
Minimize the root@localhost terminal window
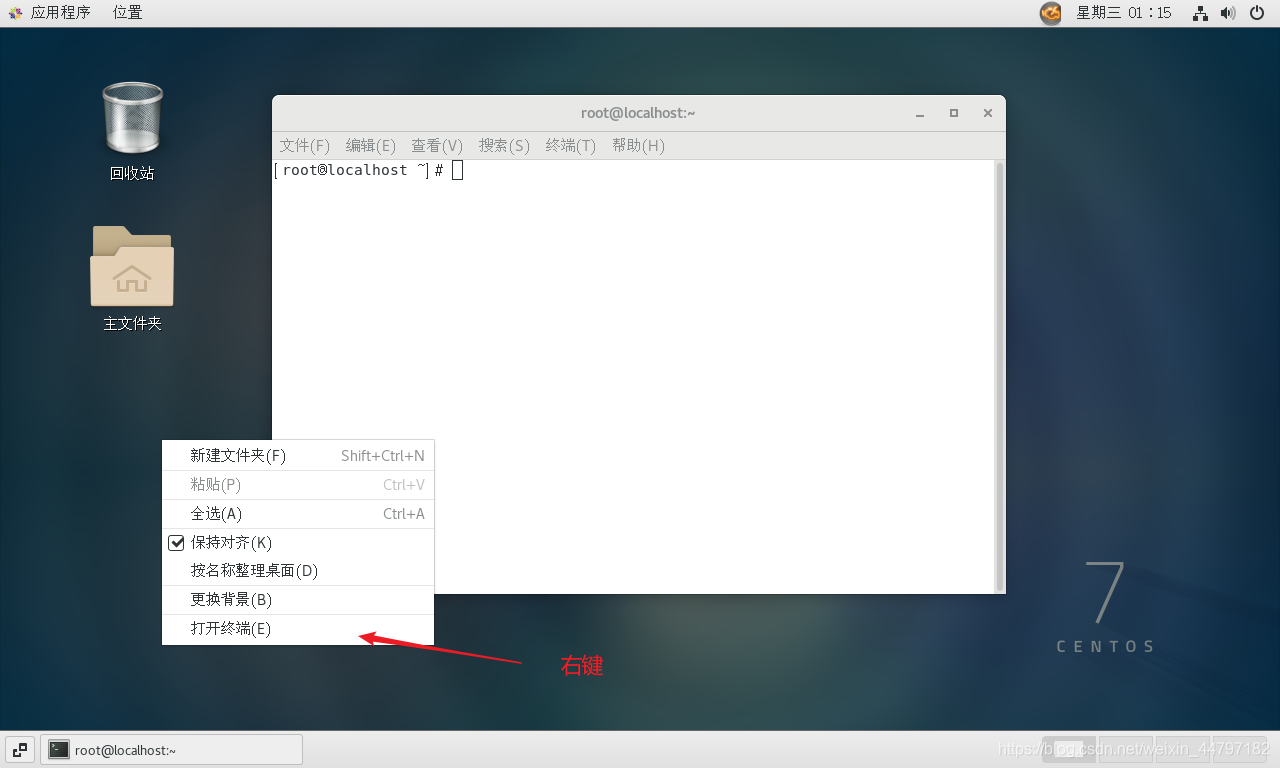coord(920,113)
